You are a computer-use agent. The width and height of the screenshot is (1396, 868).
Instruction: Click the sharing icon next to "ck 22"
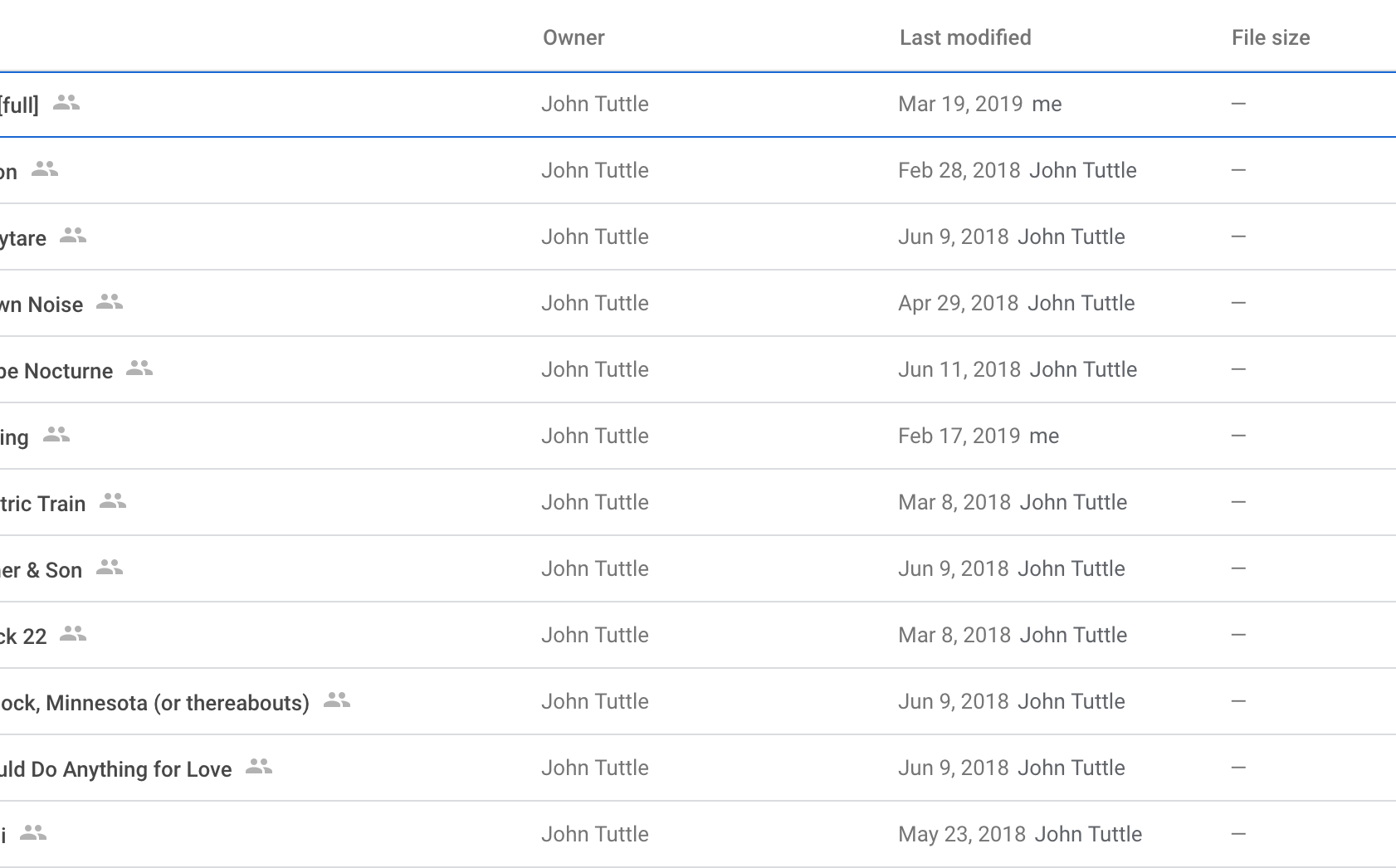tap(75, 633)
